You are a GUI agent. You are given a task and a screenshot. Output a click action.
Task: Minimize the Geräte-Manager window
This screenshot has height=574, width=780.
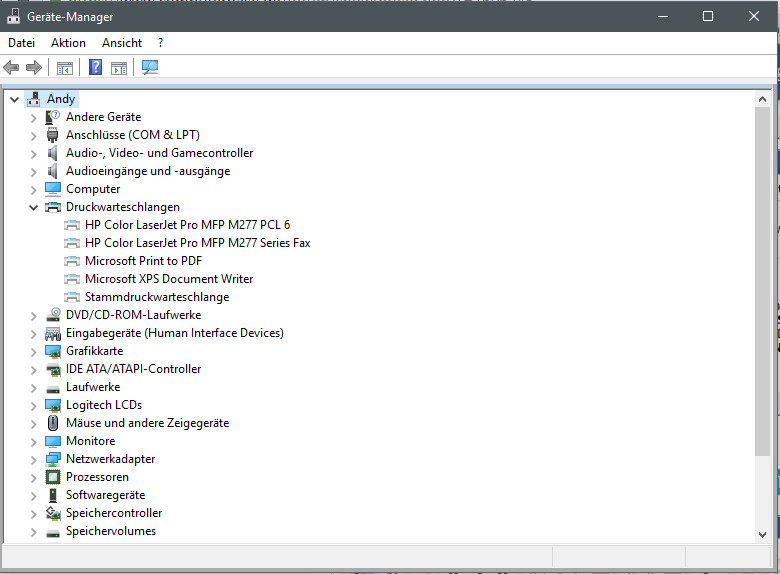click(x=663, y=16)
